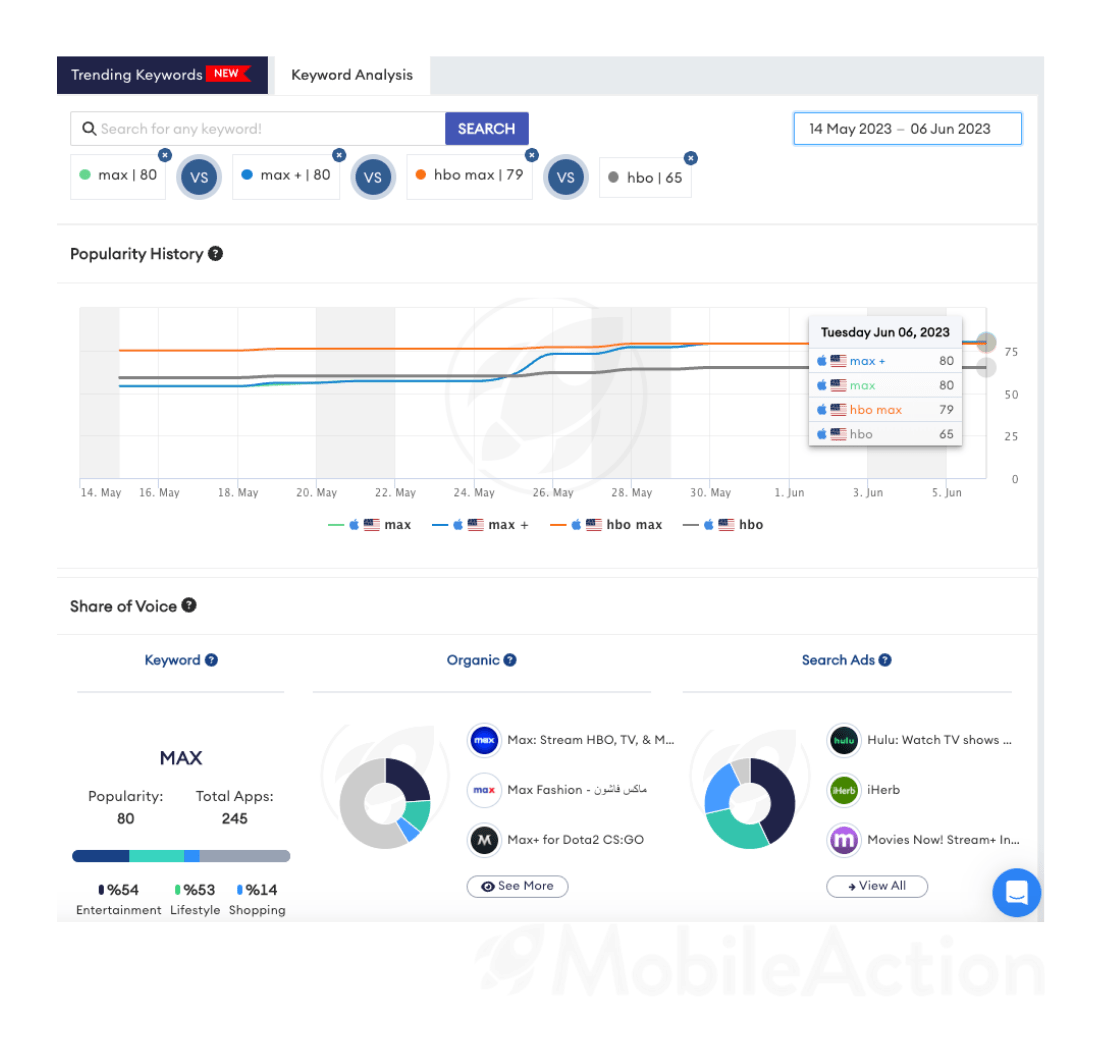
Task: Open 'Movies Now! Stream+' app link
Action: click(x=944, y=840)
